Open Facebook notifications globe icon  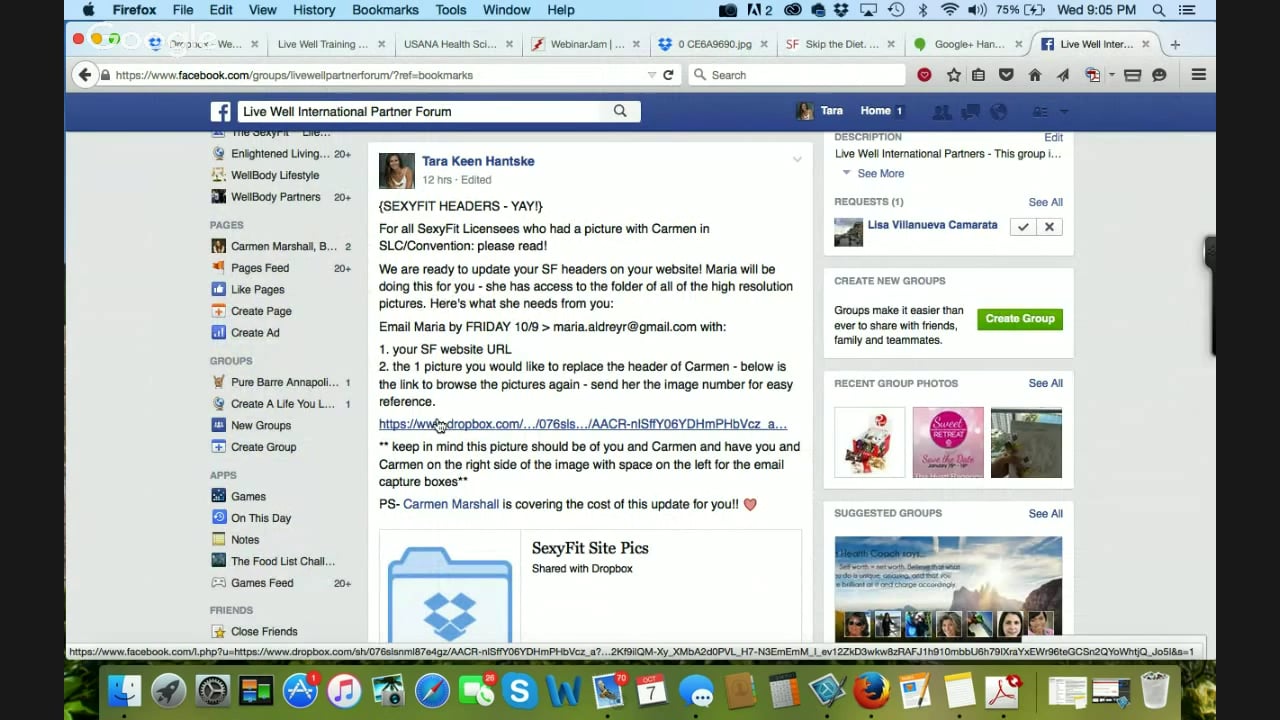(997, 111)
